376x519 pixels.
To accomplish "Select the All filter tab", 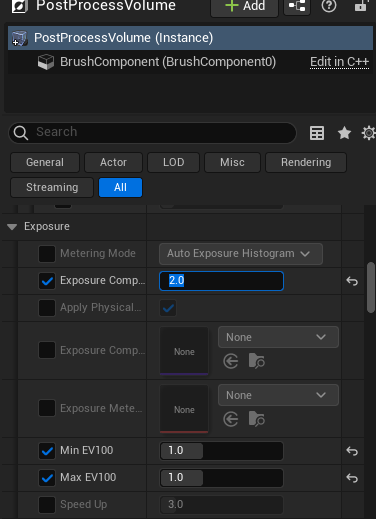I will 120,187.
